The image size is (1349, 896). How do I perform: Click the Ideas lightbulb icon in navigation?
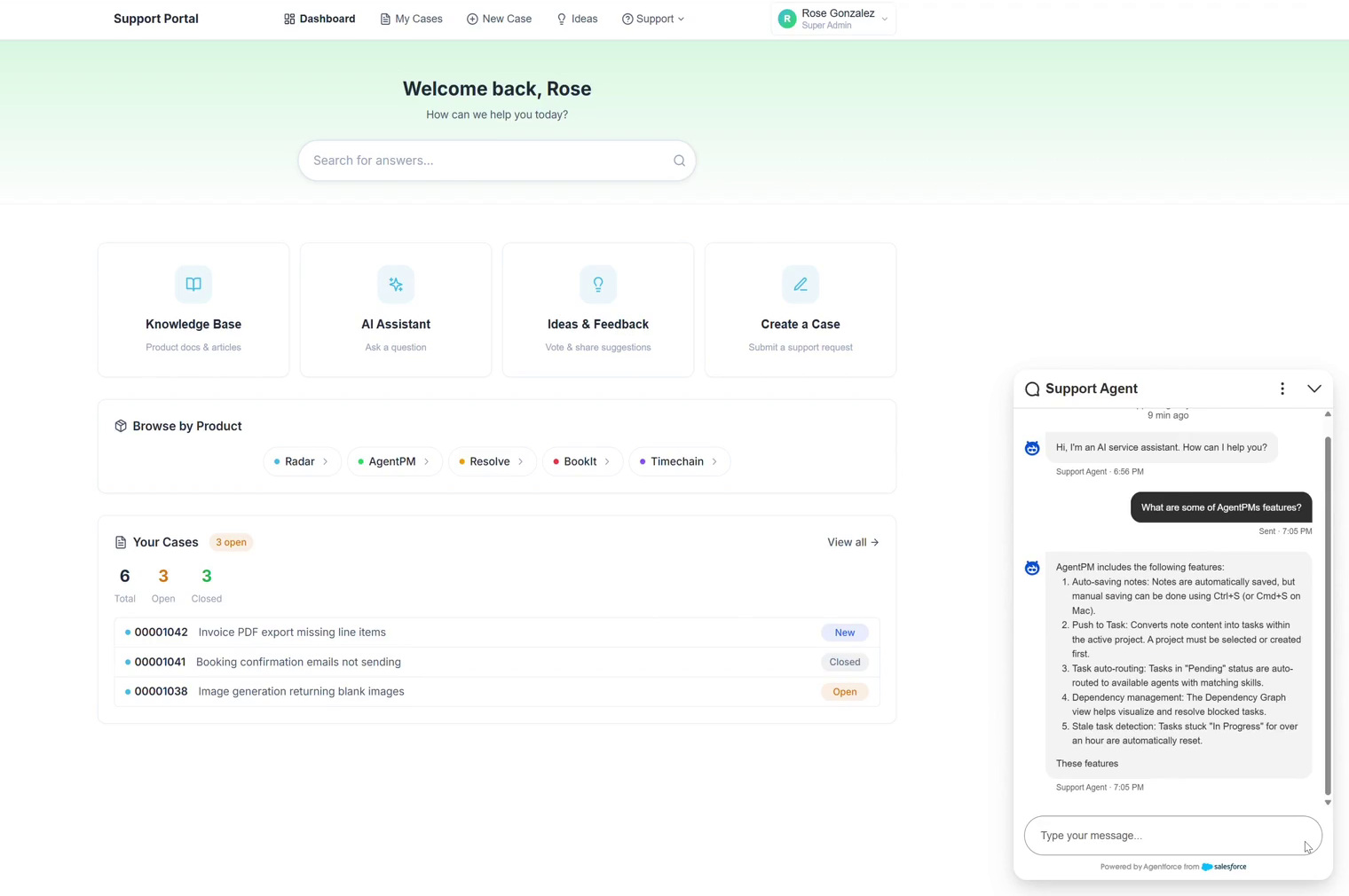point(562,19)
